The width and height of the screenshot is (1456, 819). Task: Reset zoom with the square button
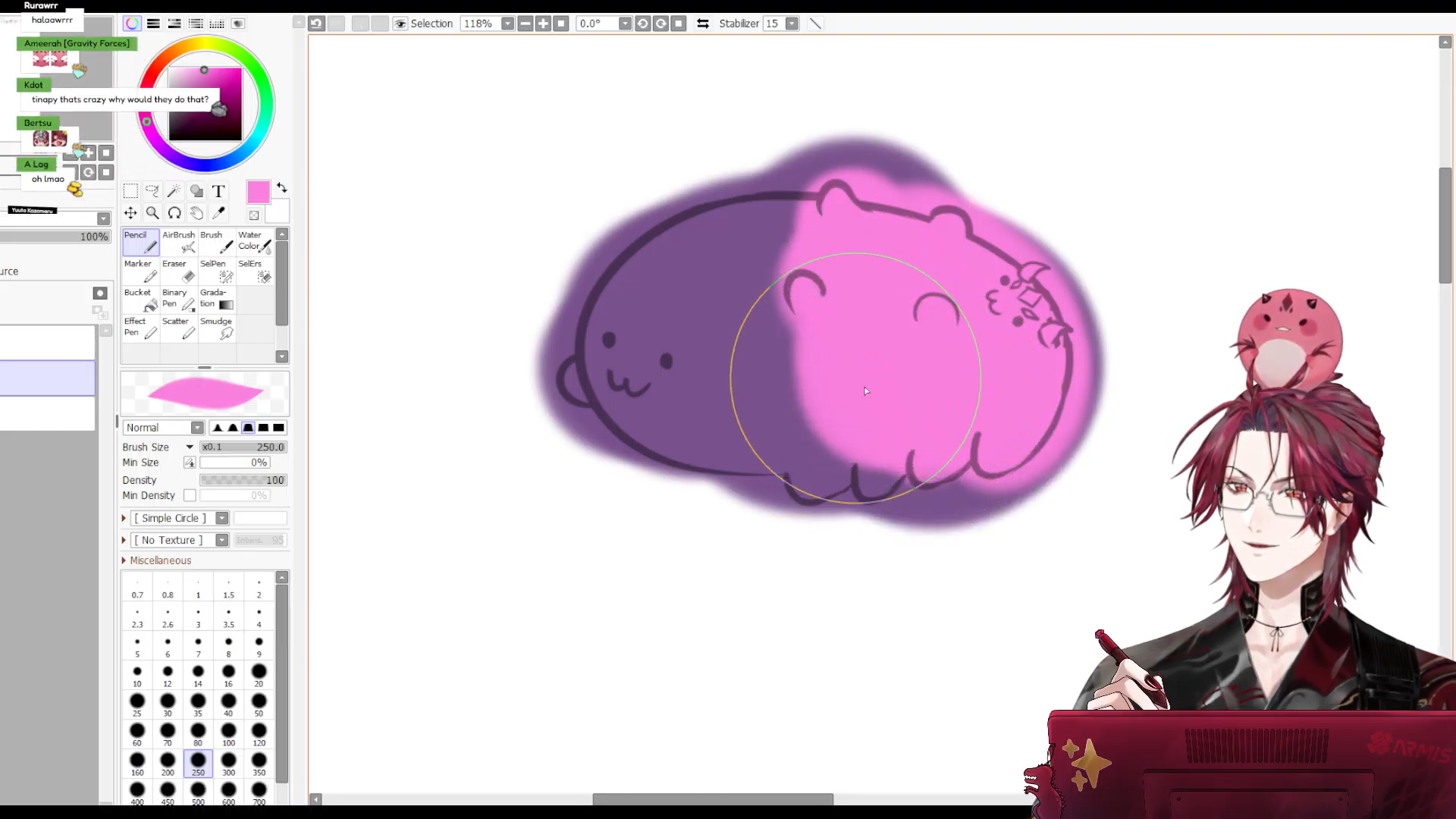coord(561,24)
